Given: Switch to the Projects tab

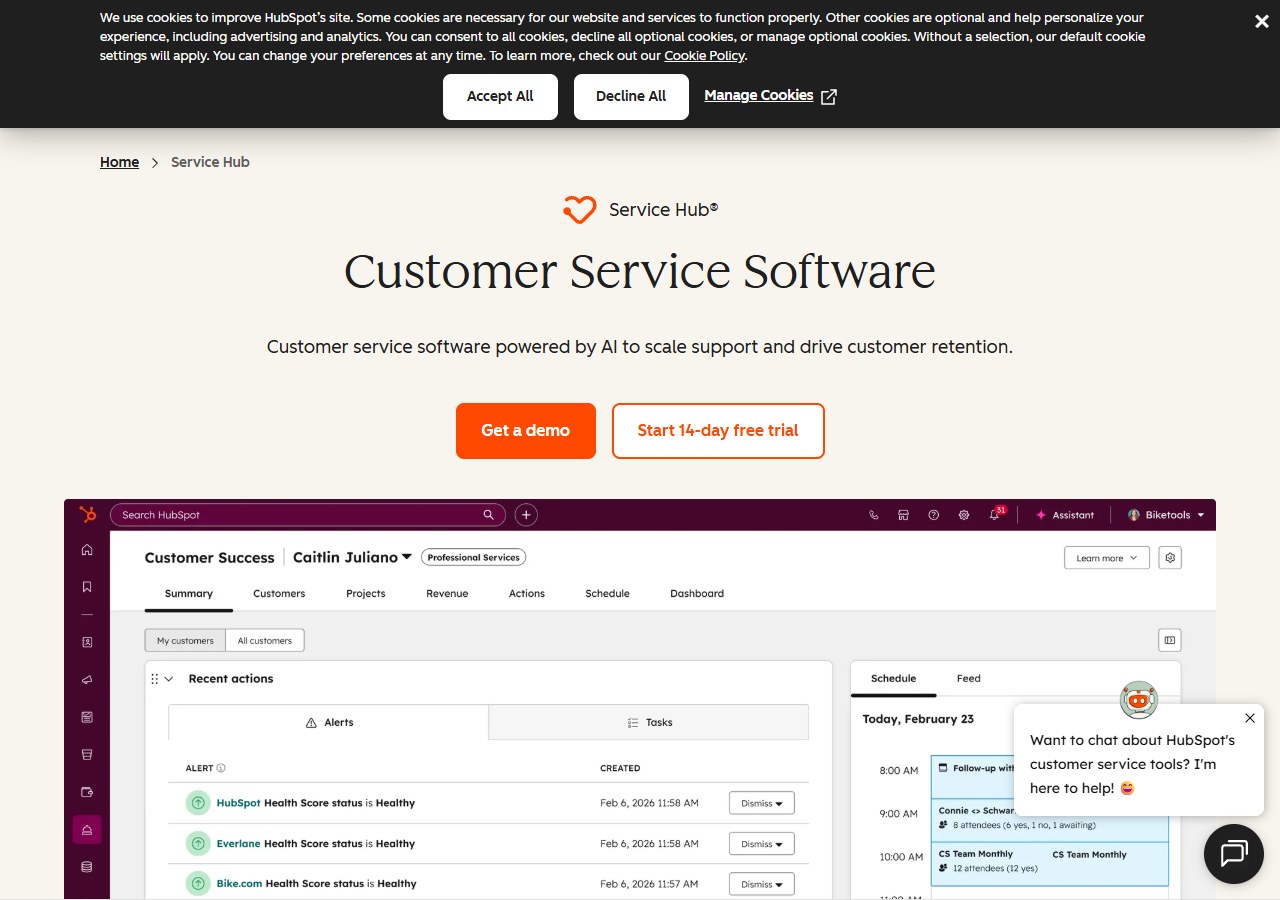Looking at the screenshot, I should click(366, 593).
